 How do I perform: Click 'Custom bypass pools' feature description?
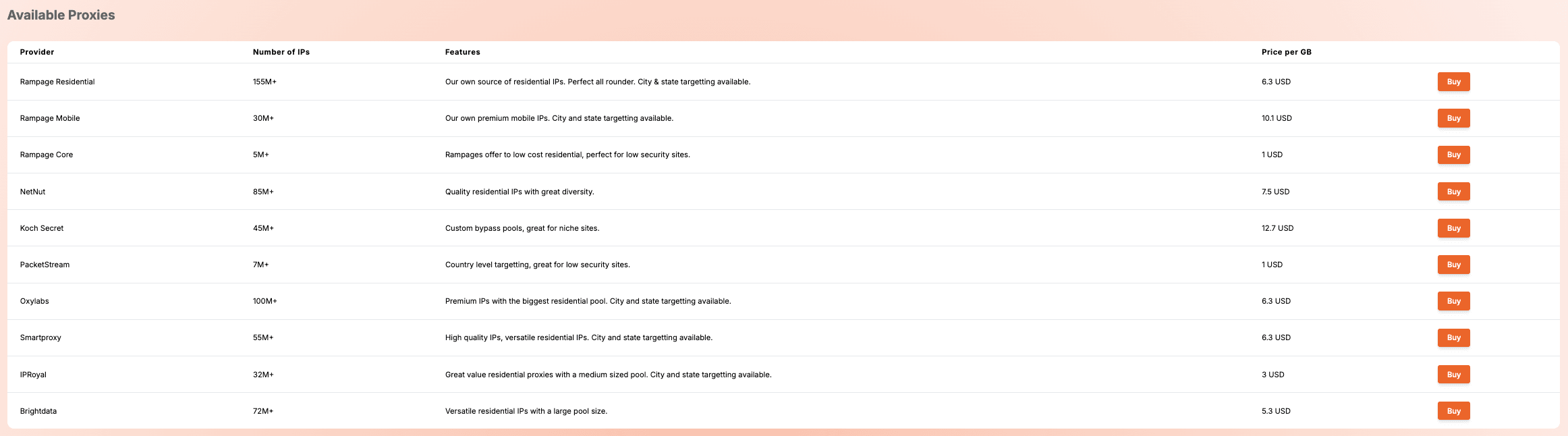[522, 228]
